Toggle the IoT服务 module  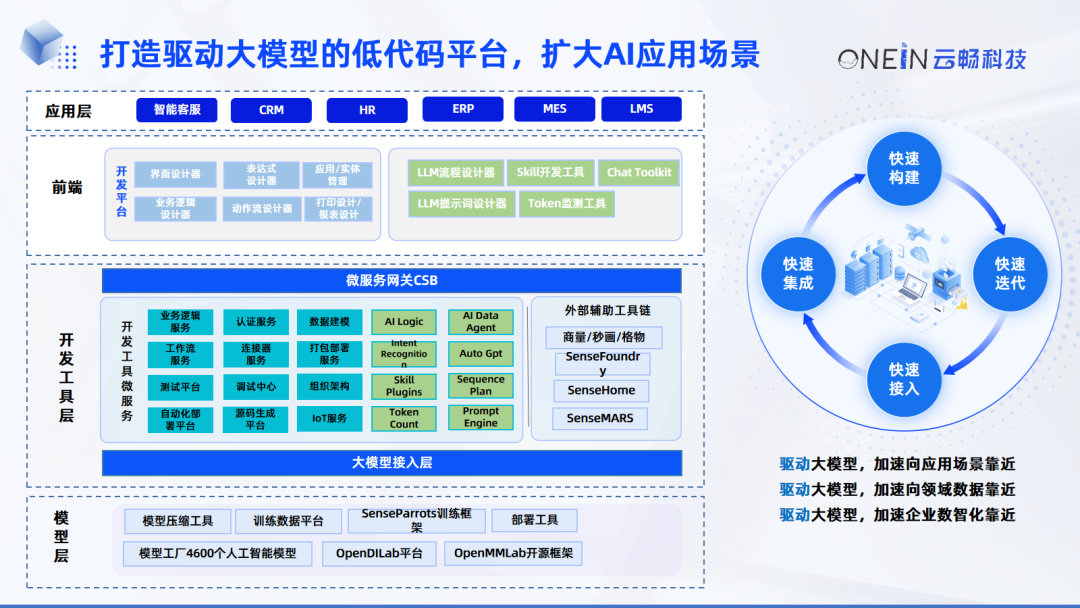pos(331,418)
